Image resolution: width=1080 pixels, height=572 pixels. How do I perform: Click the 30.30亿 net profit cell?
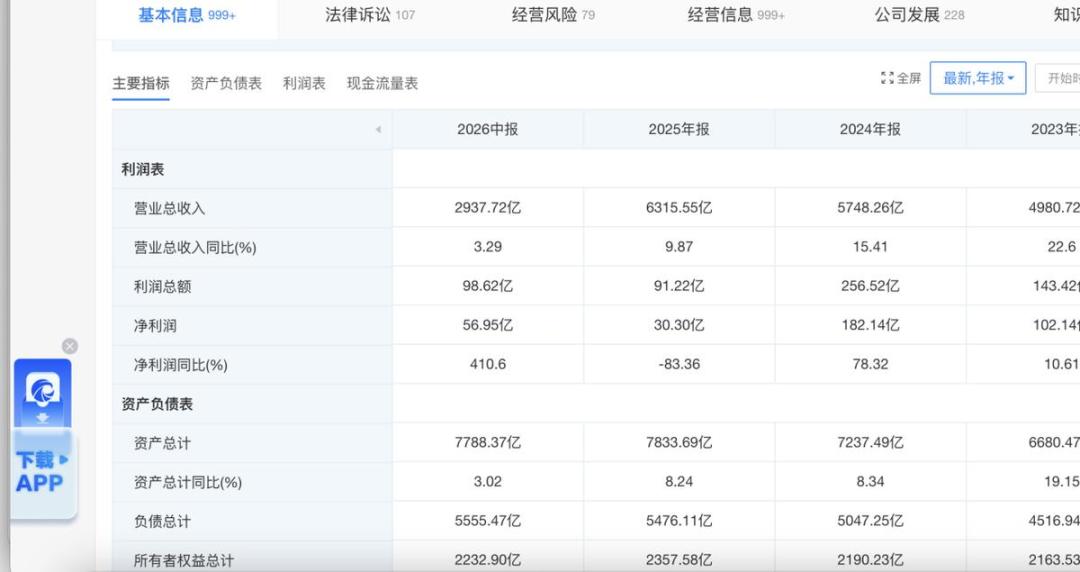[679, 325]
